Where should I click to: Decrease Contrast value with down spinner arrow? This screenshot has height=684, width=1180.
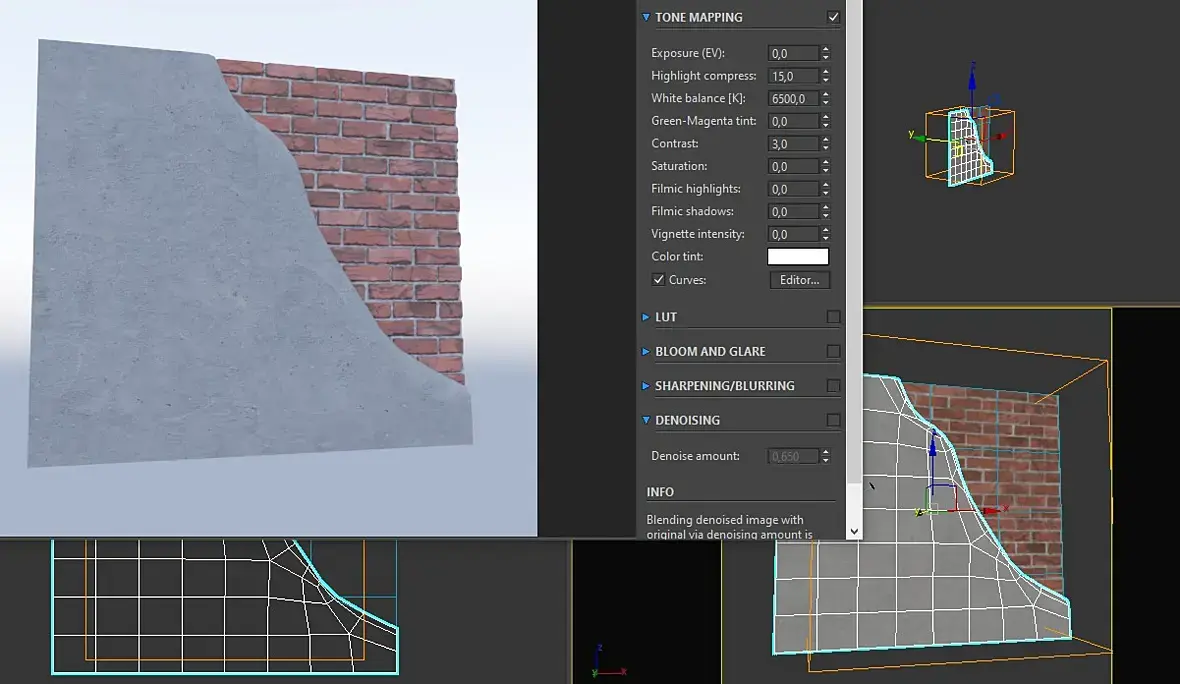click(826, 147)
